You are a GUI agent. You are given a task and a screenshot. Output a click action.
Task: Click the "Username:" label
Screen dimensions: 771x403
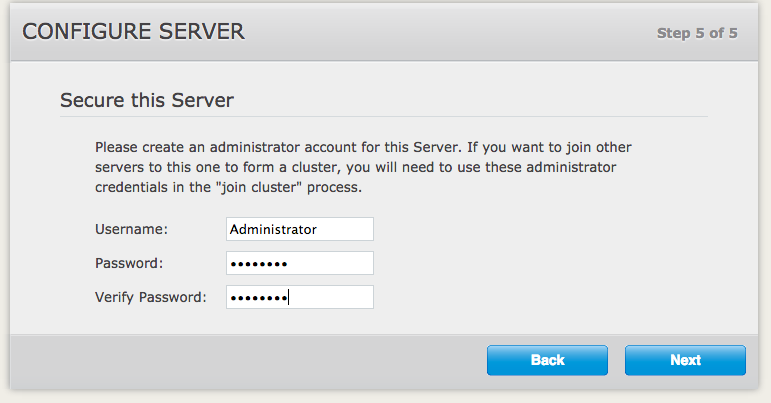pos(131,229)
